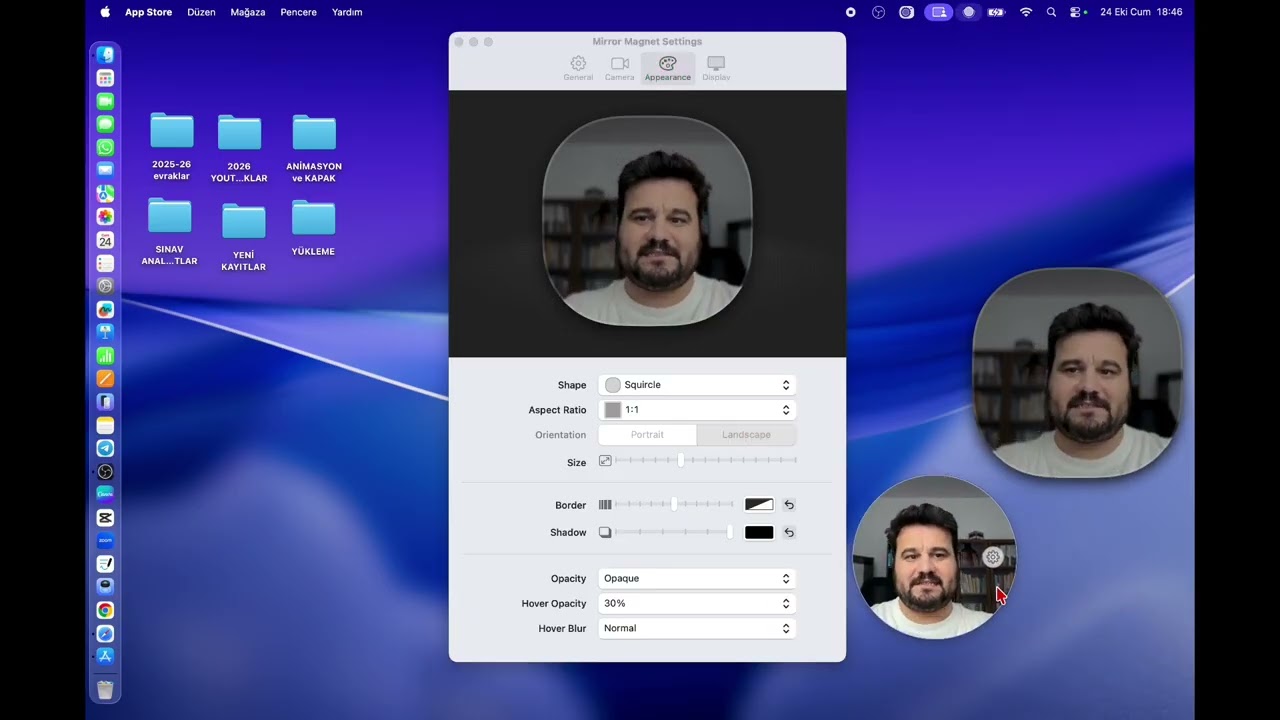This screenshot has height=720, width=1280.
Task: Expand the Aspect Ratio 1:1 dropdown
Action: 698,410
